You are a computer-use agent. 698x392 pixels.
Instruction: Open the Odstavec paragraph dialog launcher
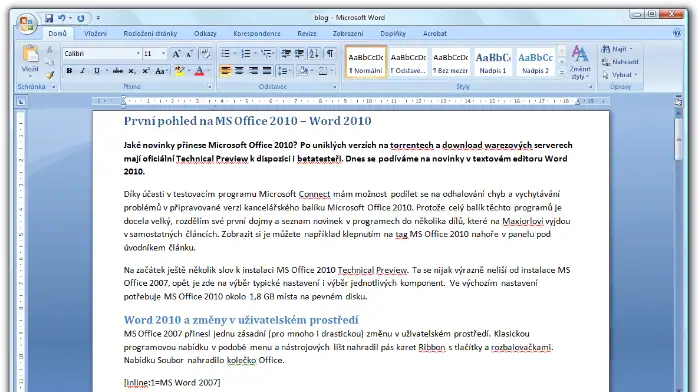point(335,87)
